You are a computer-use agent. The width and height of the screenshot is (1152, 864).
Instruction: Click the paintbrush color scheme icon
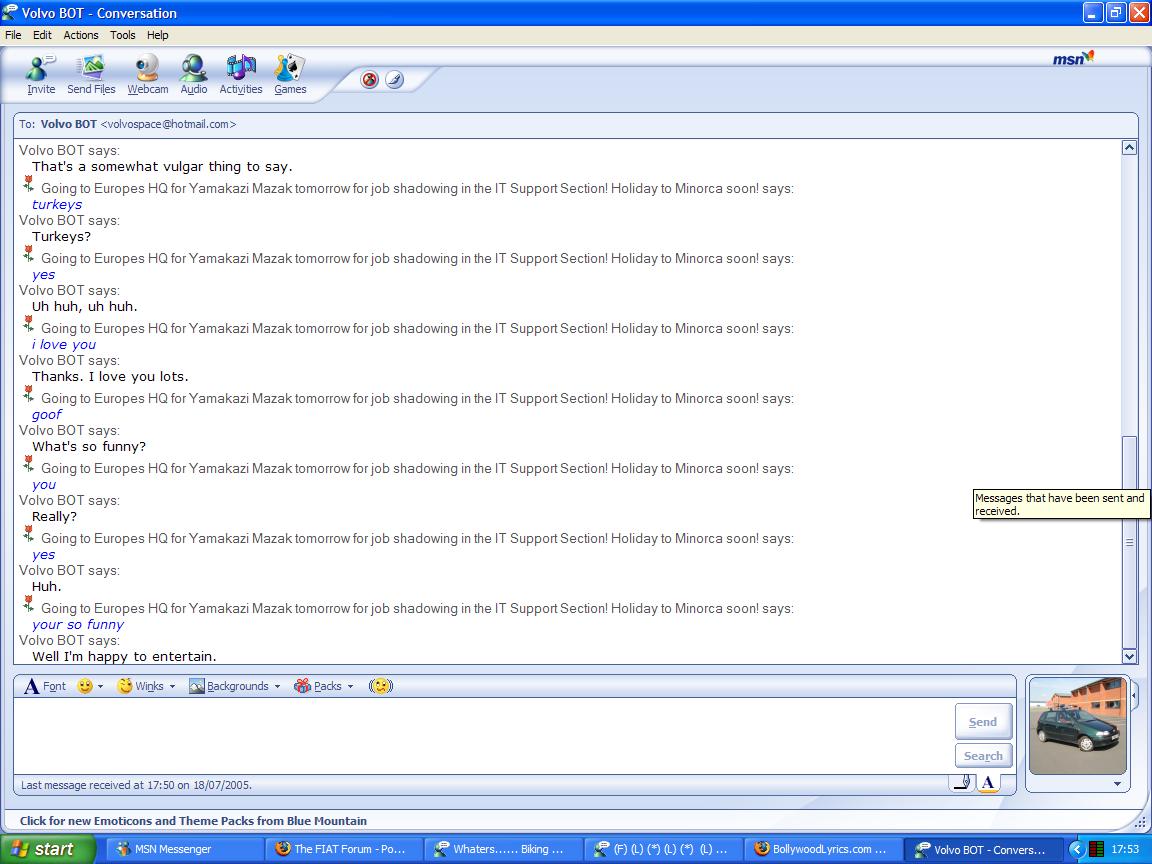pos(395,79)
